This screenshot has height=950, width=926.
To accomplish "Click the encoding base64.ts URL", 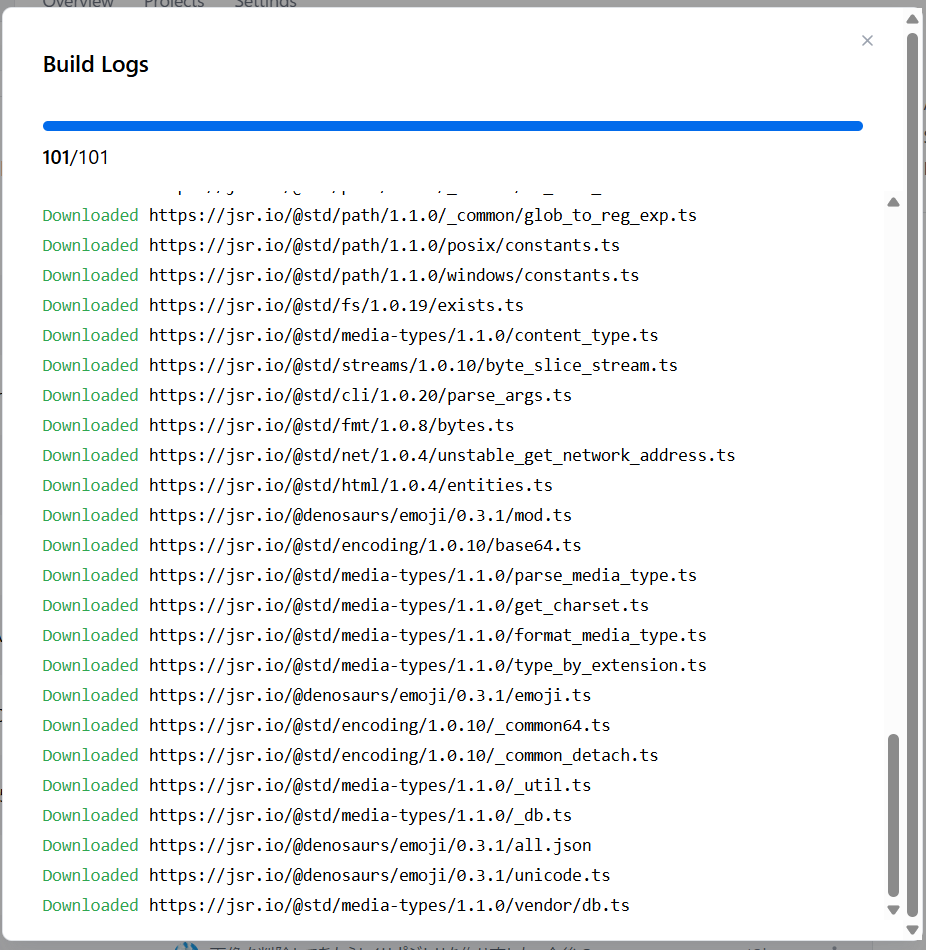I will [x=365, y=545].
